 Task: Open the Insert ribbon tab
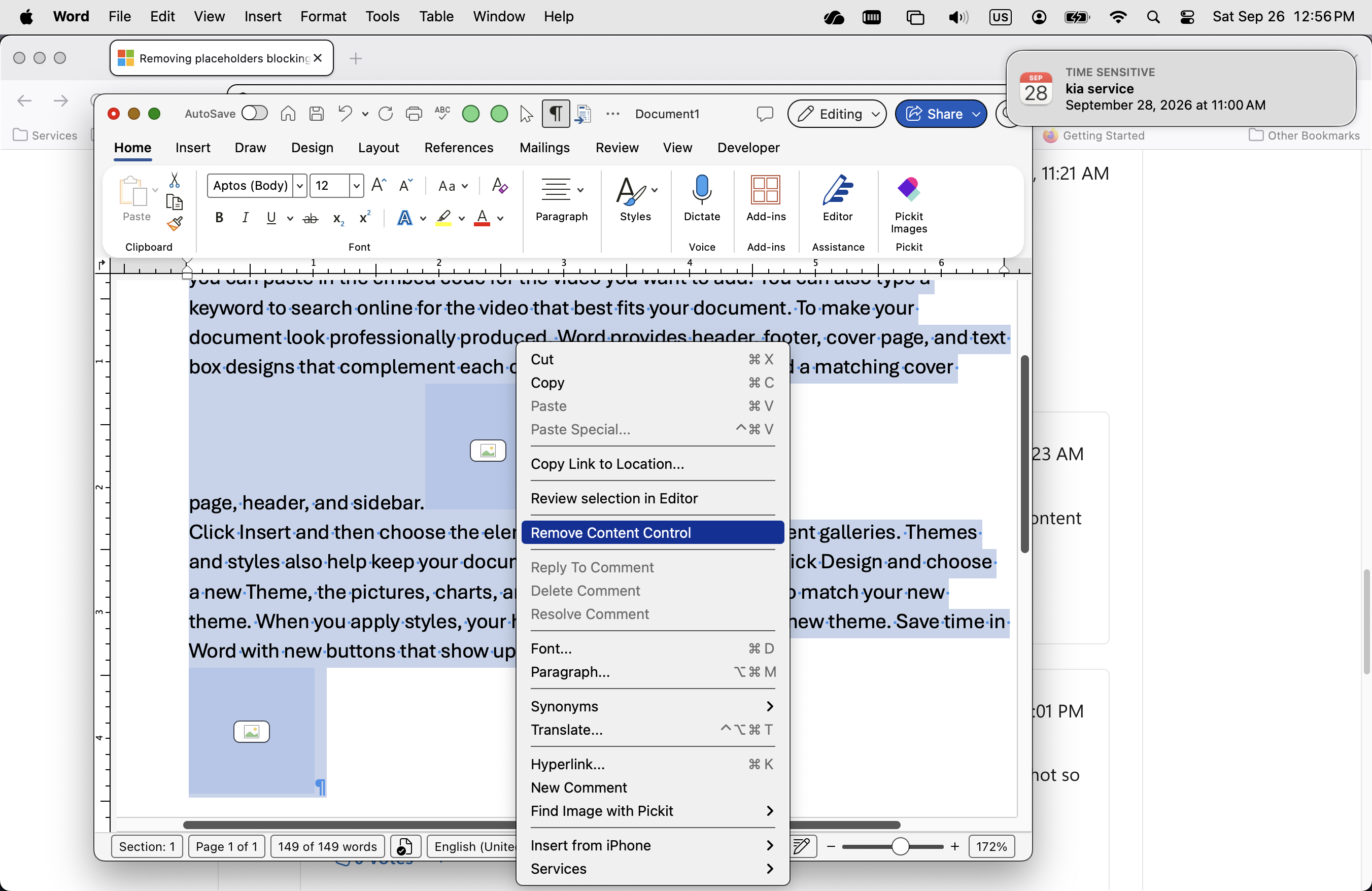point(192,148)
